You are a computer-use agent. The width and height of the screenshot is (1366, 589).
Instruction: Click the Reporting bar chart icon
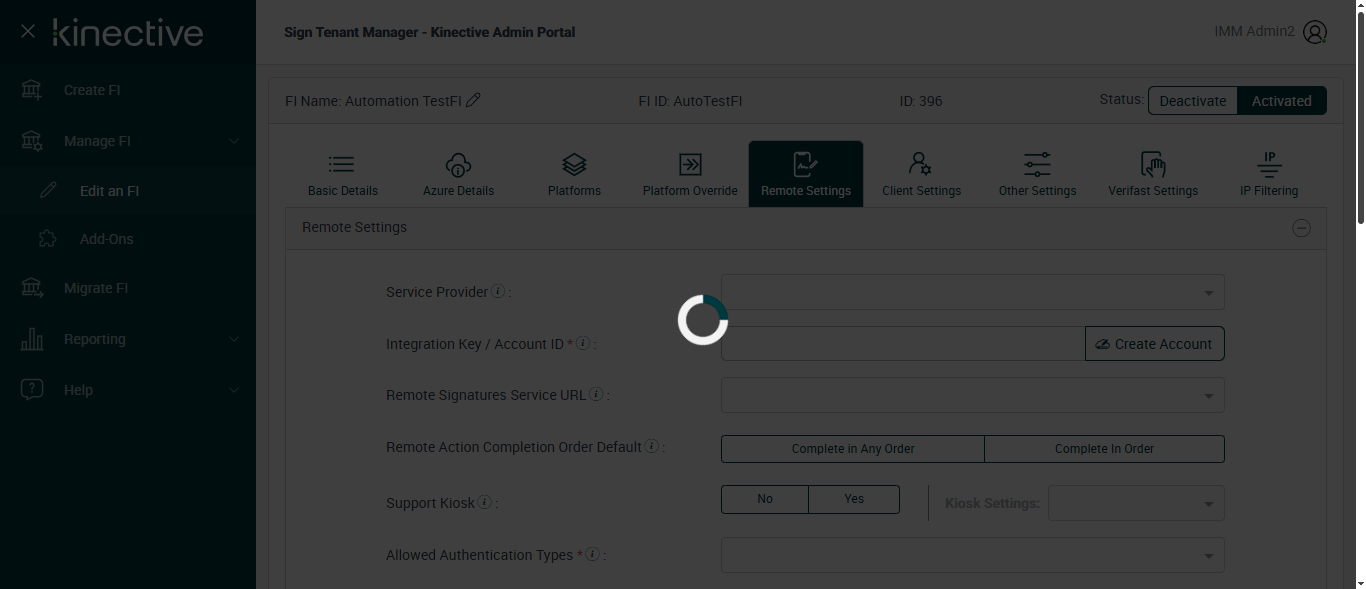tap(32, 339)
